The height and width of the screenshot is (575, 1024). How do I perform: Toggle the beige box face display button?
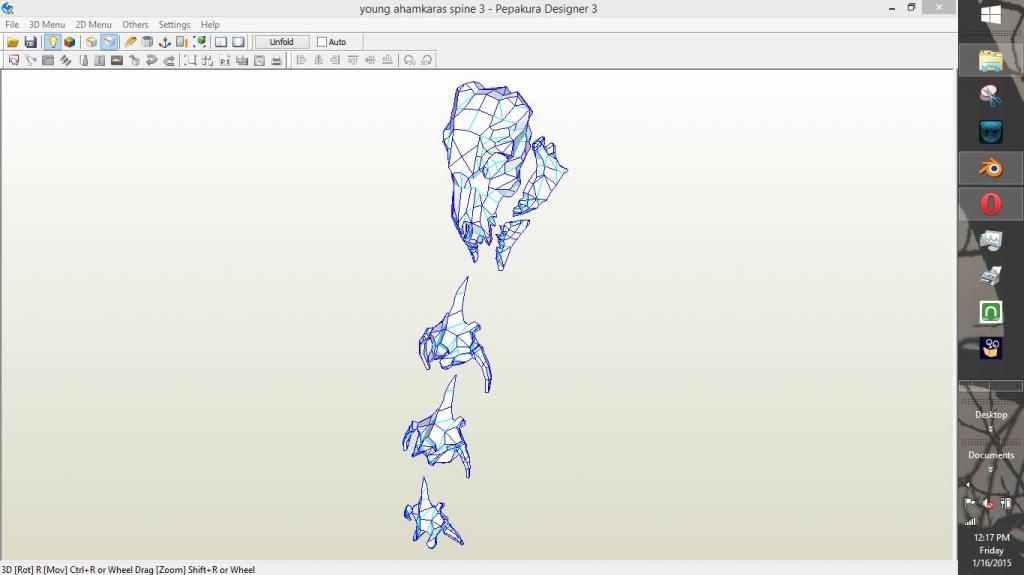click(91, 42)
